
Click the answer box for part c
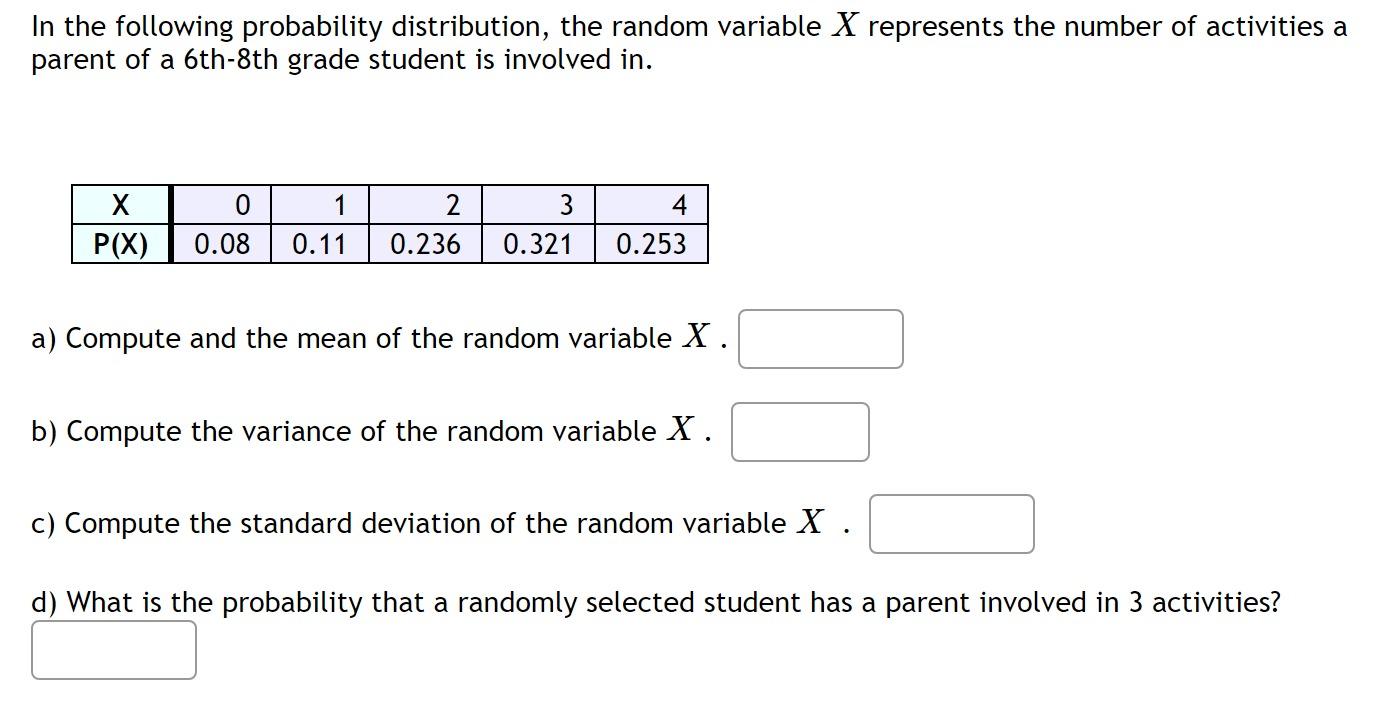952,523
